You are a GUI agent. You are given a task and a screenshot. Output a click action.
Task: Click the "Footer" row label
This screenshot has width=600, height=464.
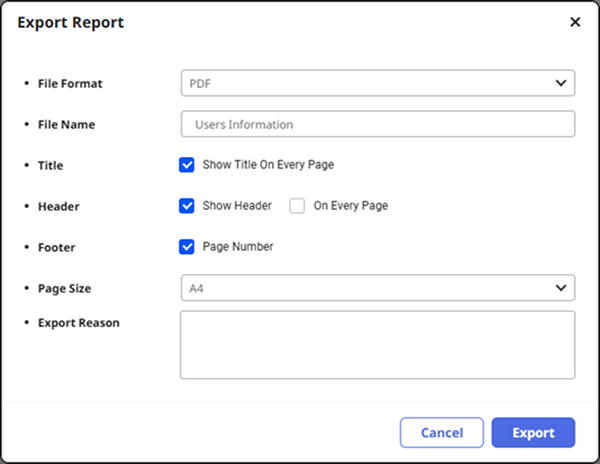(57, 247)
